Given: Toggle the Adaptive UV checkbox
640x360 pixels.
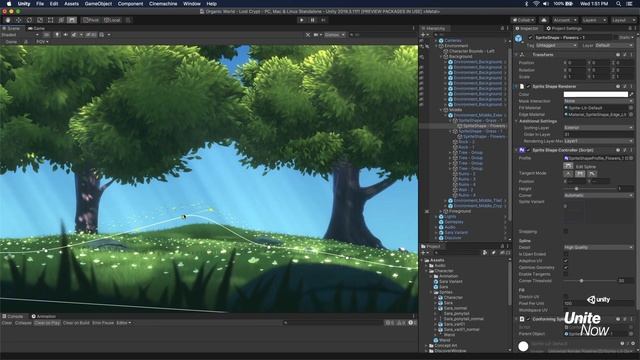Looking at the screenshot, I should (565, 260).
